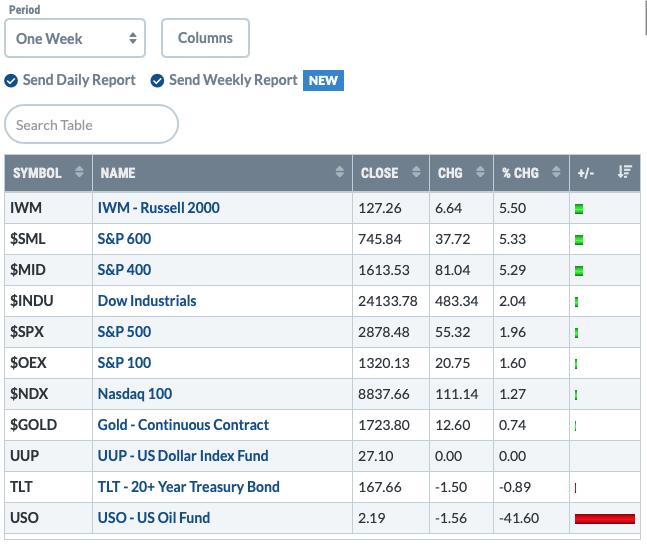The image size is (647, 545).
Task: Sort table by CHG column arrows
Action: (x=480, y=171)
